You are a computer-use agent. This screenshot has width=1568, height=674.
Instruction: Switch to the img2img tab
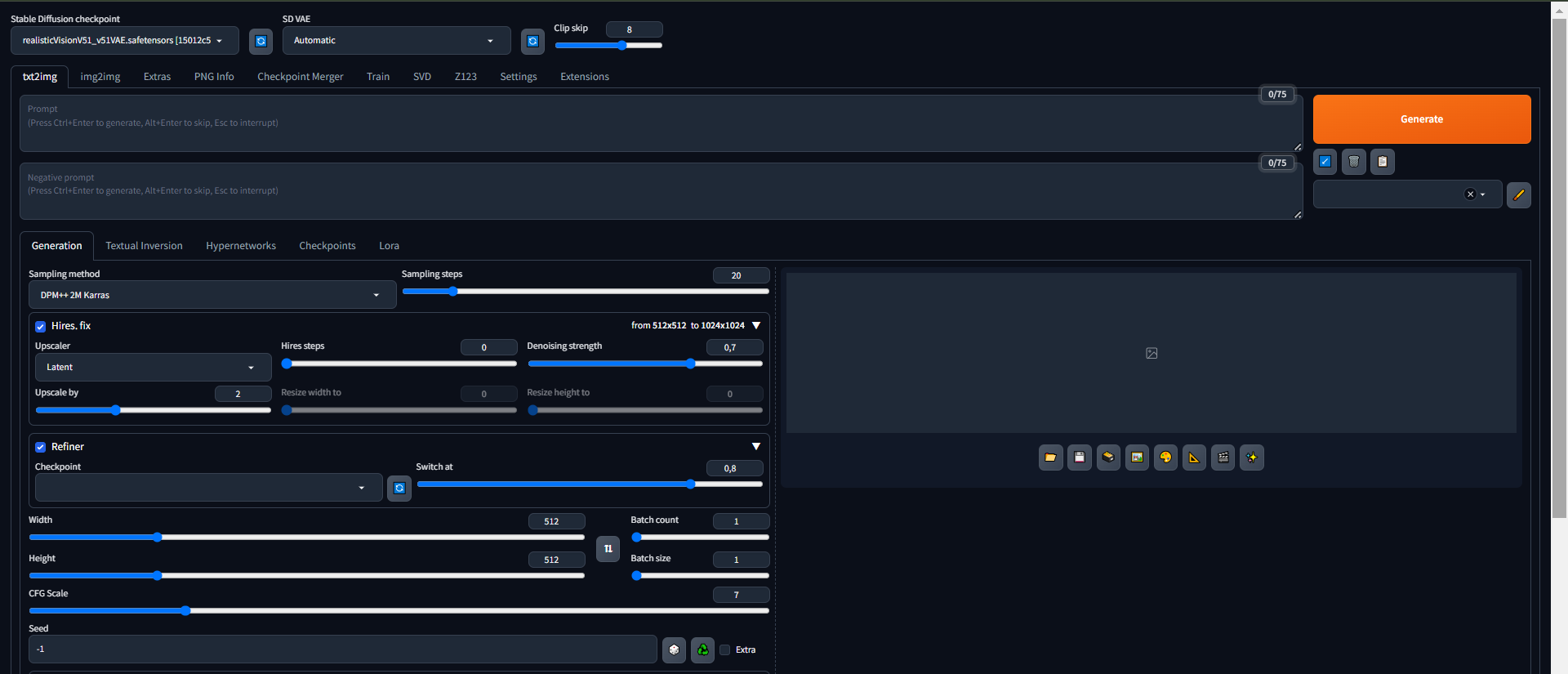[100, 77]
